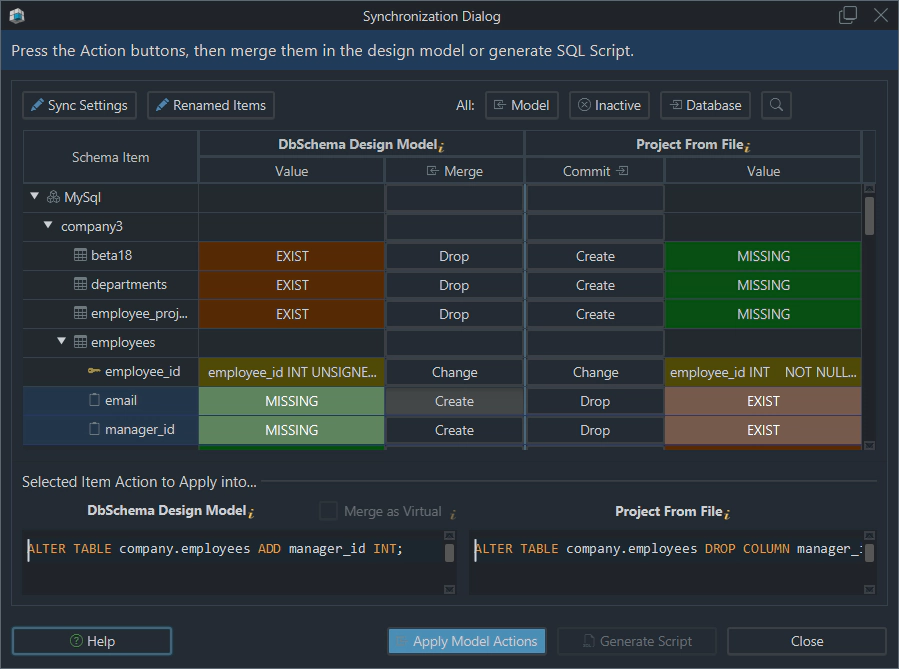
Task: Click column icon beside manager_id
Action: (x=95, y=428)
